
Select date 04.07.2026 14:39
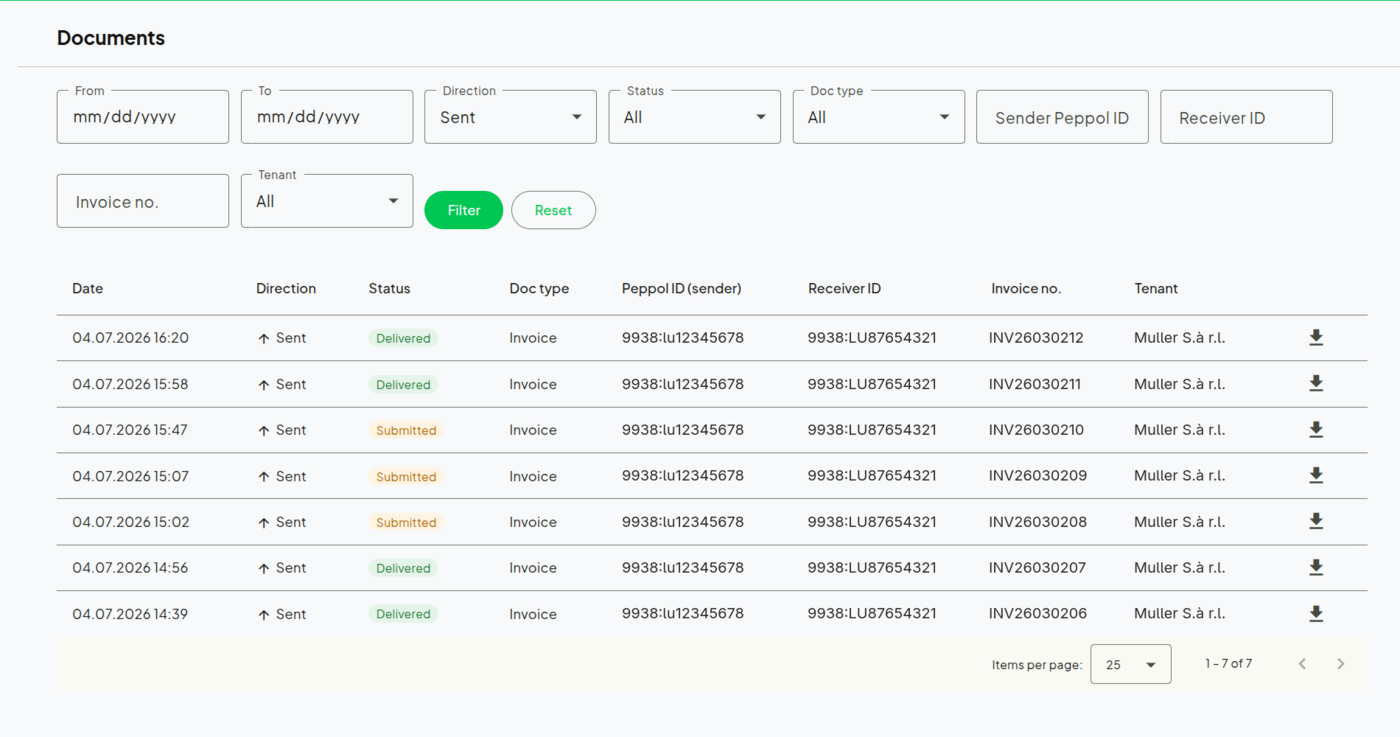click(x=130, y=614)
